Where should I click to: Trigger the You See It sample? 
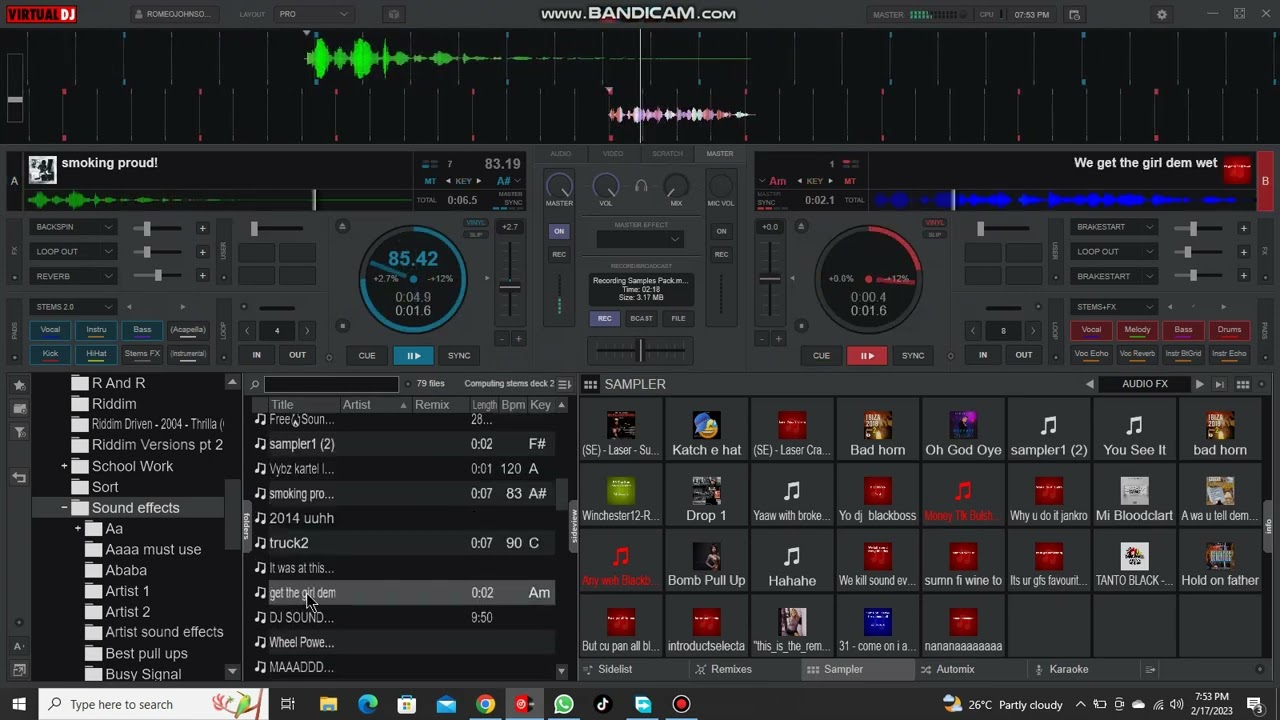[x=1134, y=431]
